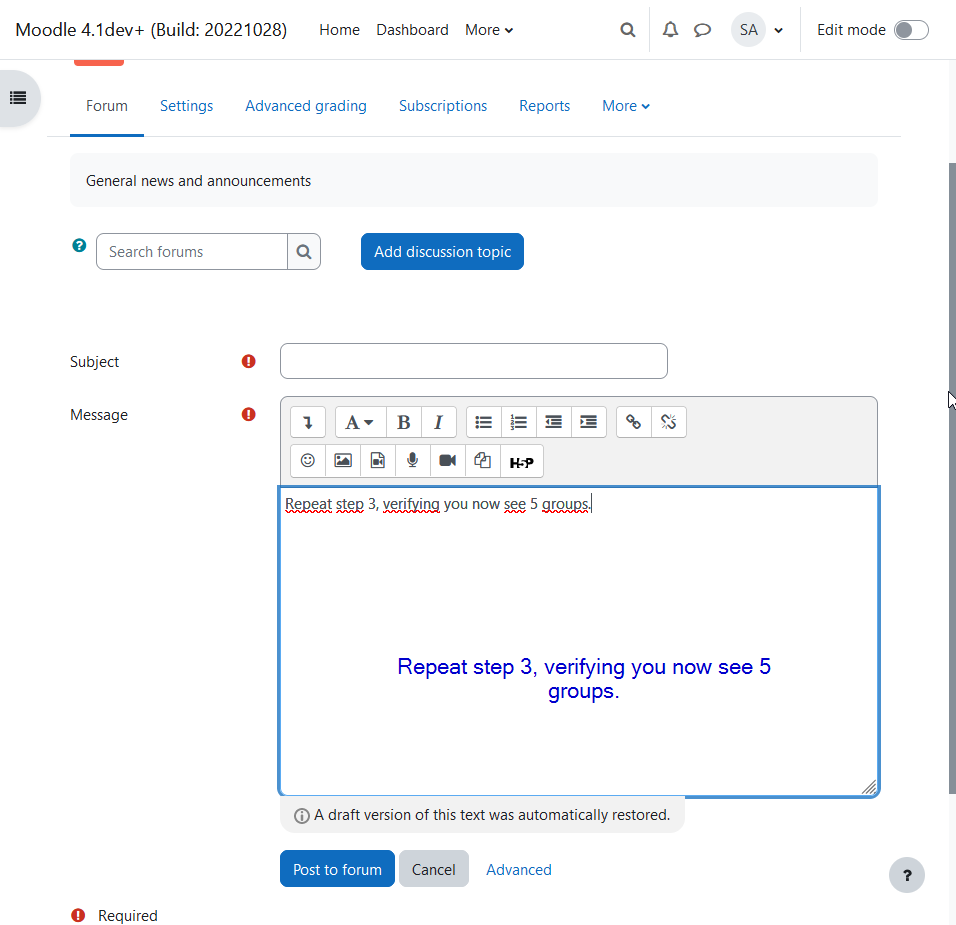
Task: Open the emoji picker
Action: tap(308, 461)
